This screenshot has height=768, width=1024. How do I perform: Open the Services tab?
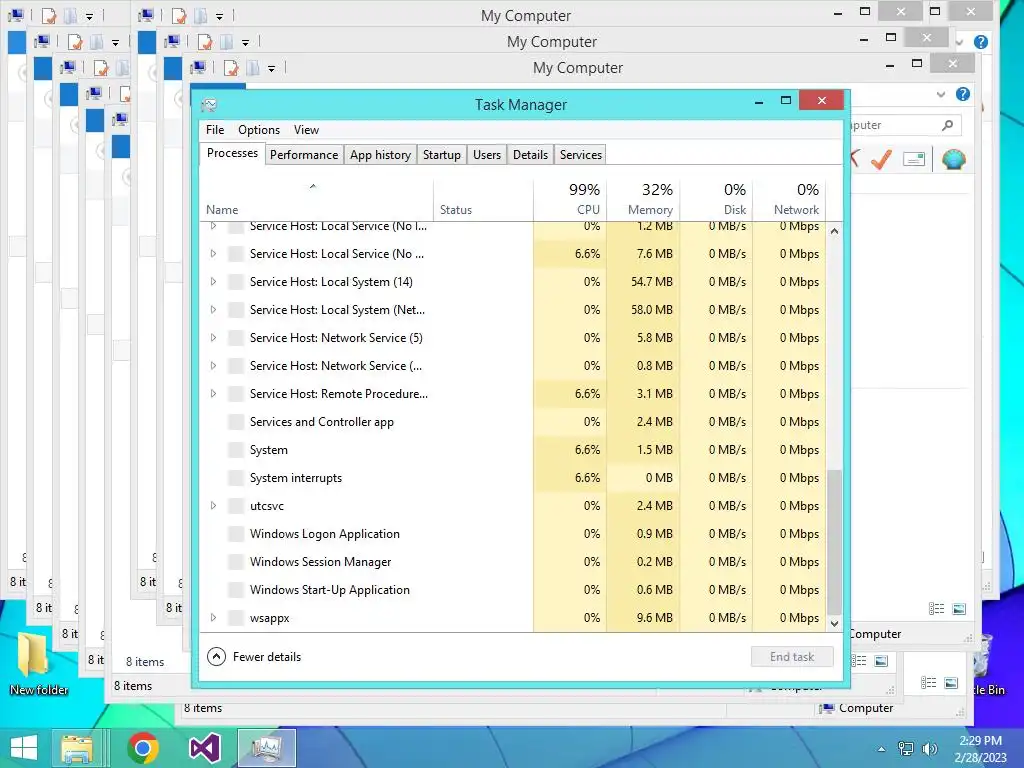pos(581,155)
